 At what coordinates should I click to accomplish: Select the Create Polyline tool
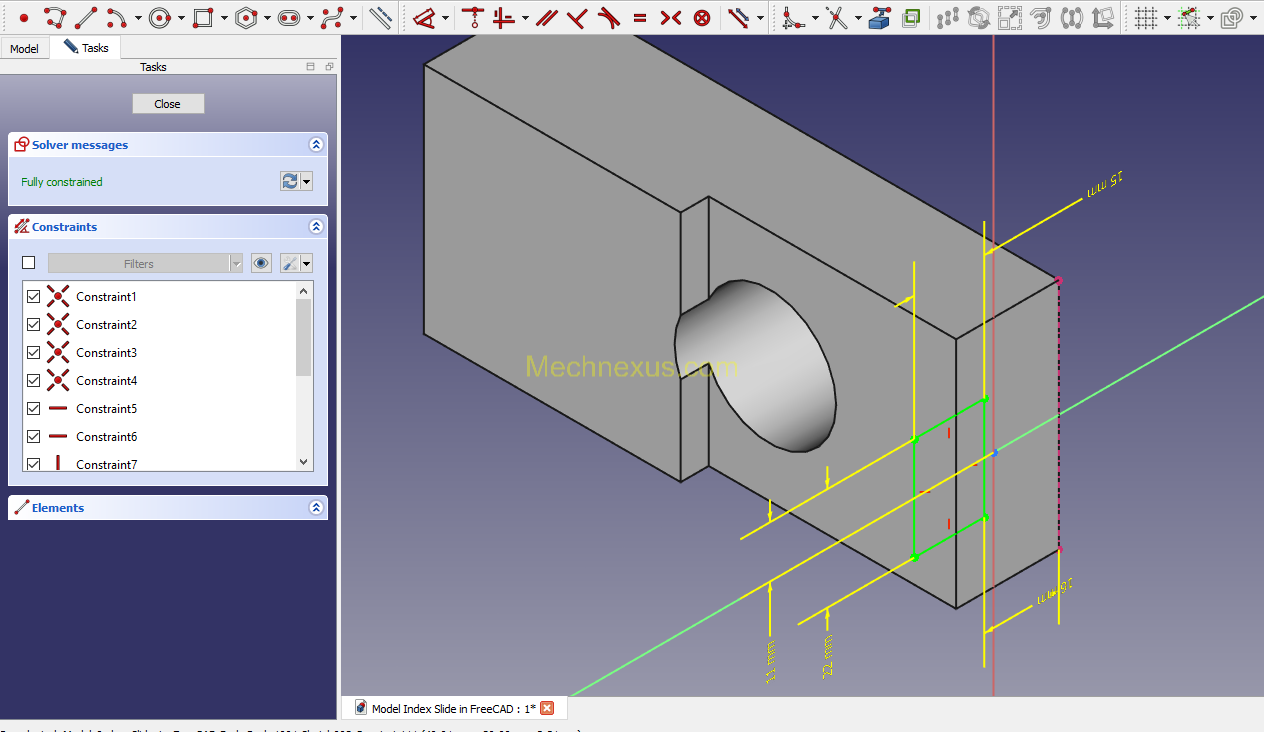click(55, 17)
